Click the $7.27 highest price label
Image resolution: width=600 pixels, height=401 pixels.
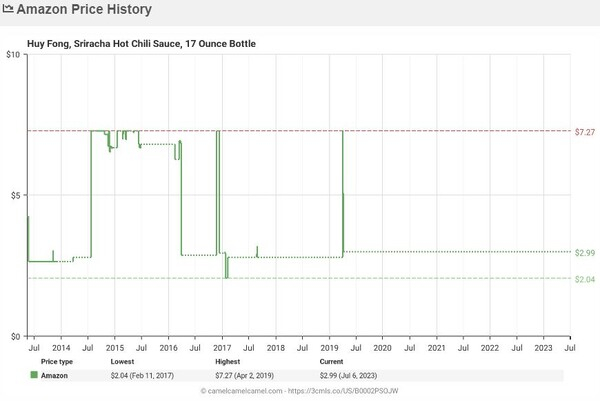pyautogui.click(x=587, y=132)
